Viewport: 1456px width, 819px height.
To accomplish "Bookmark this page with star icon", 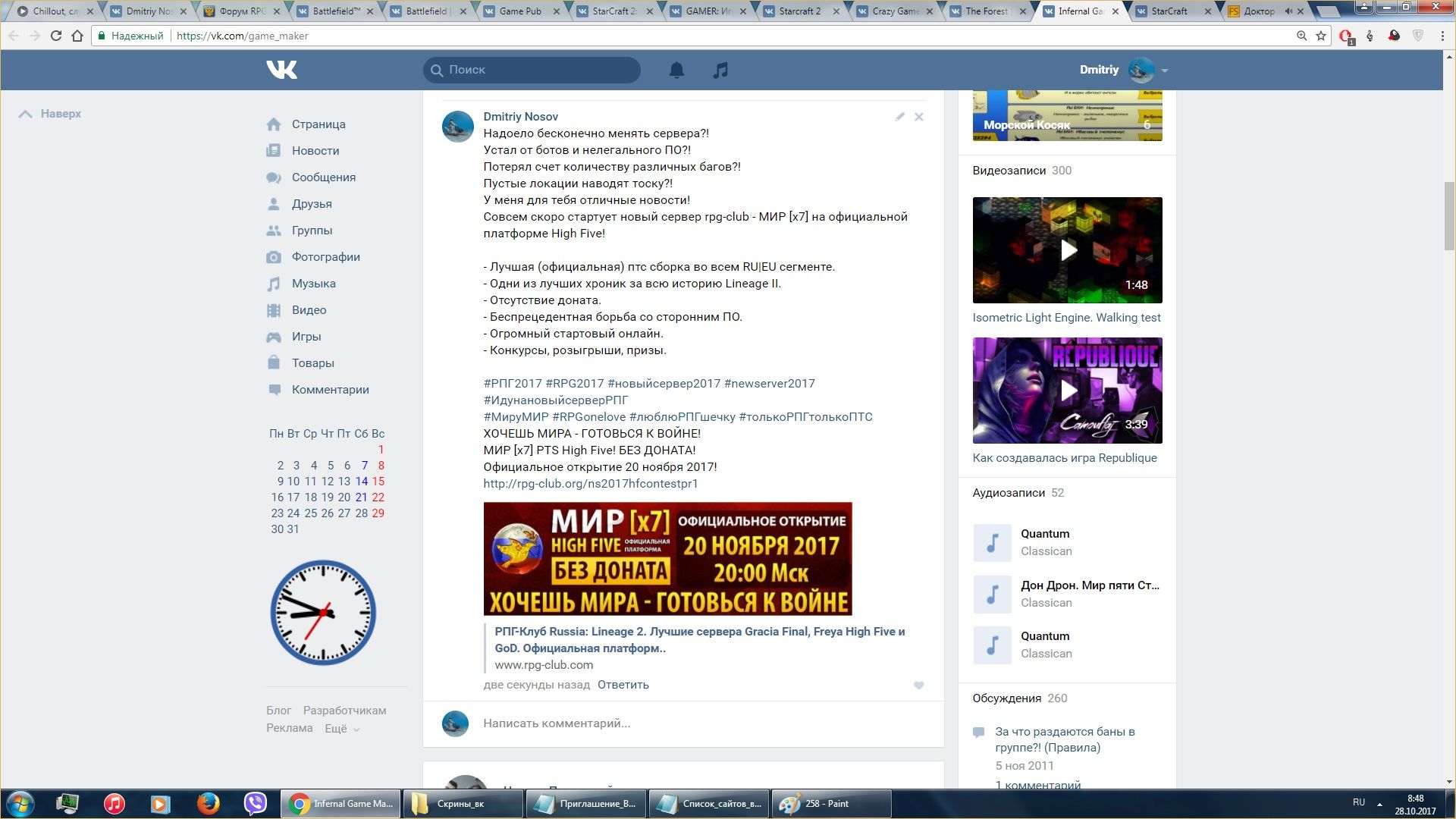I will tap(1321, 36).
